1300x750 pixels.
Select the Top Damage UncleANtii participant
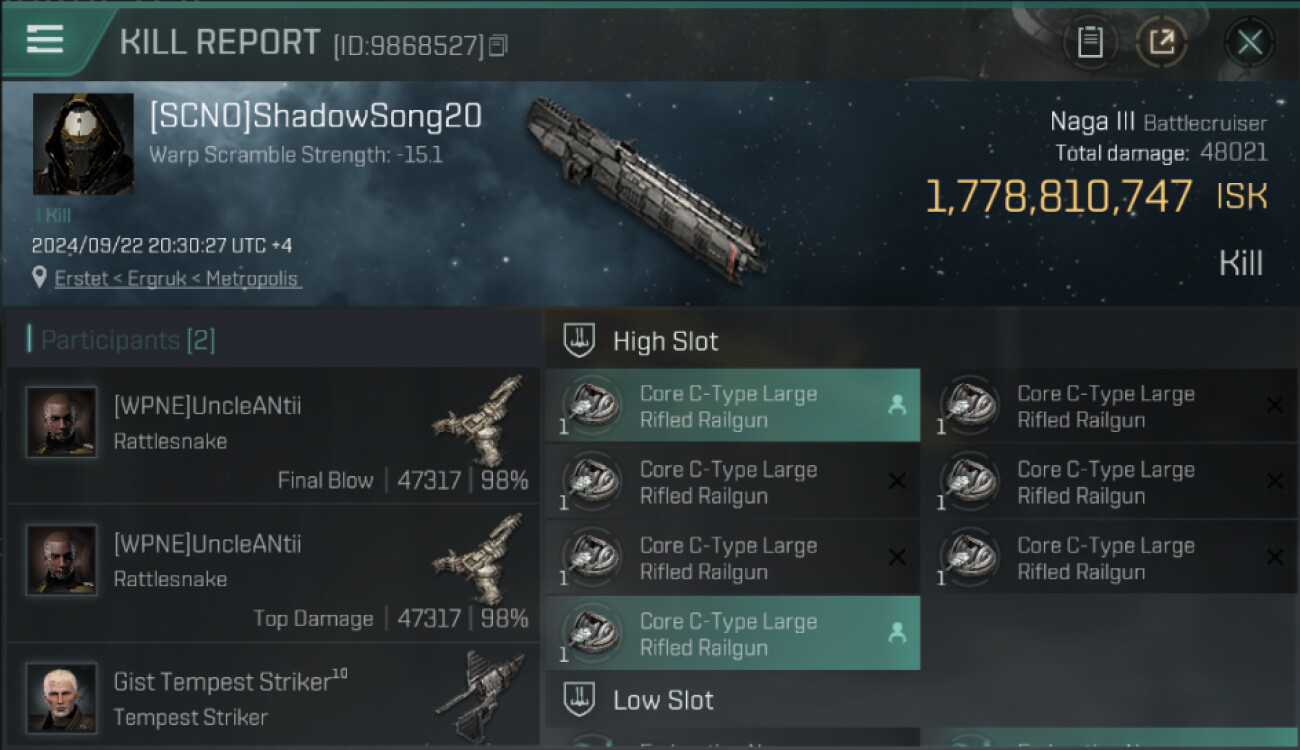click(x=274, y=573)
